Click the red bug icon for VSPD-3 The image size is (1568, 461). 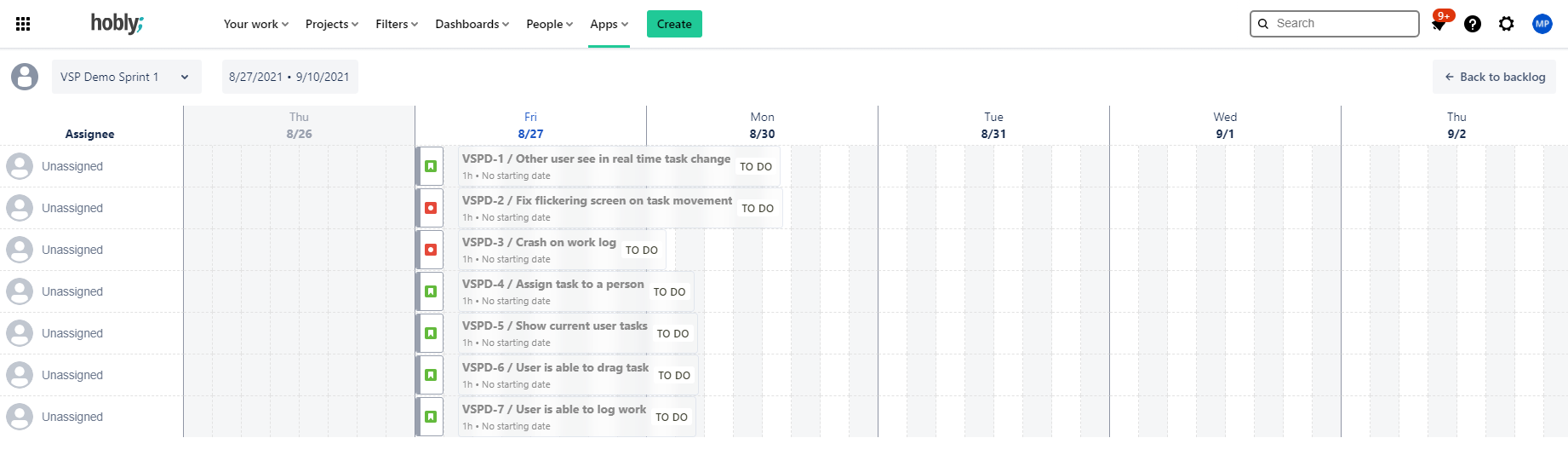(x=431, y=250)
